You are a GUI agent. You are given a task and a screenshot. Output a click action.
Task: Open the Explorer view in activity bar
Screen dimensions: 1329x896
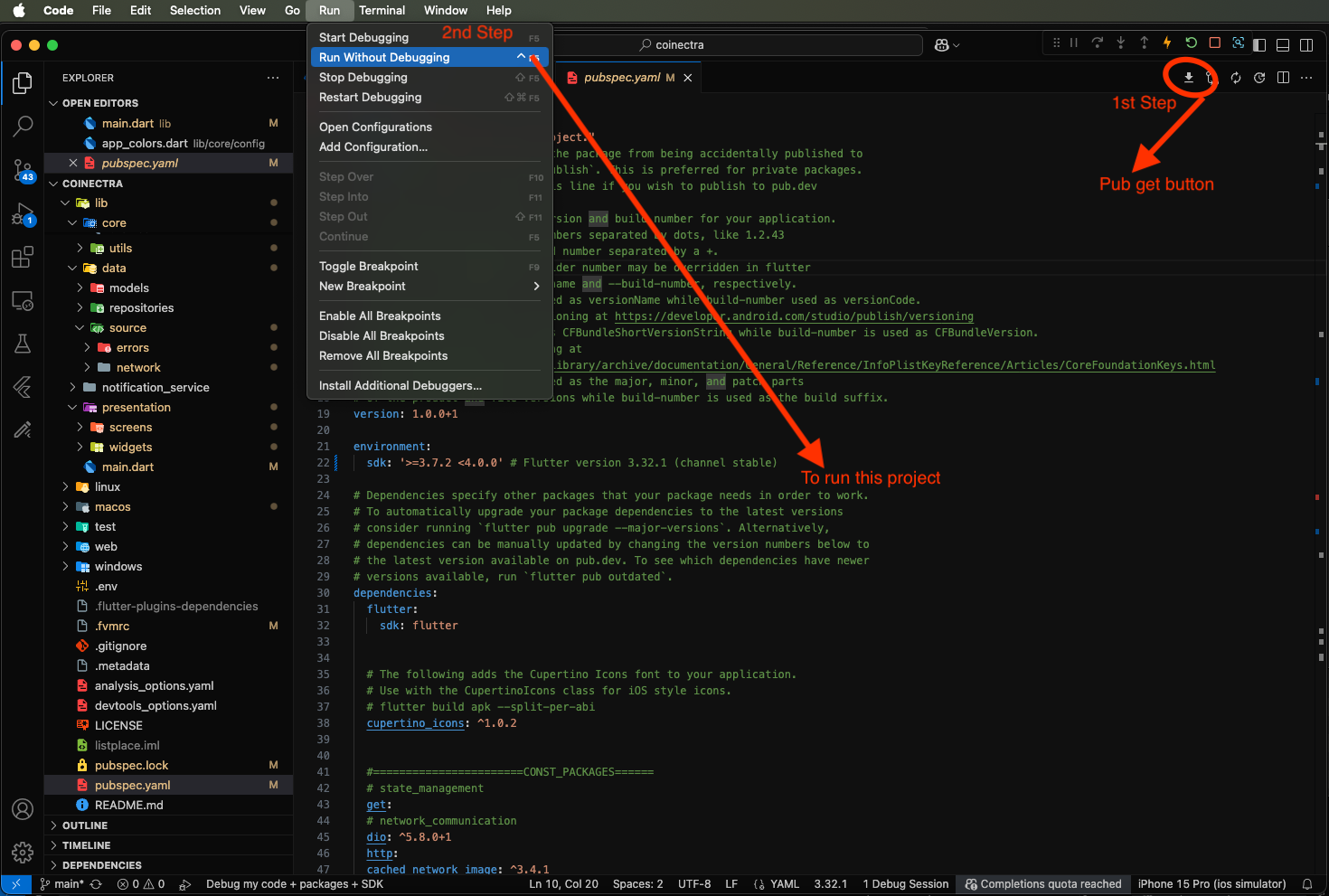click(23, 83)
